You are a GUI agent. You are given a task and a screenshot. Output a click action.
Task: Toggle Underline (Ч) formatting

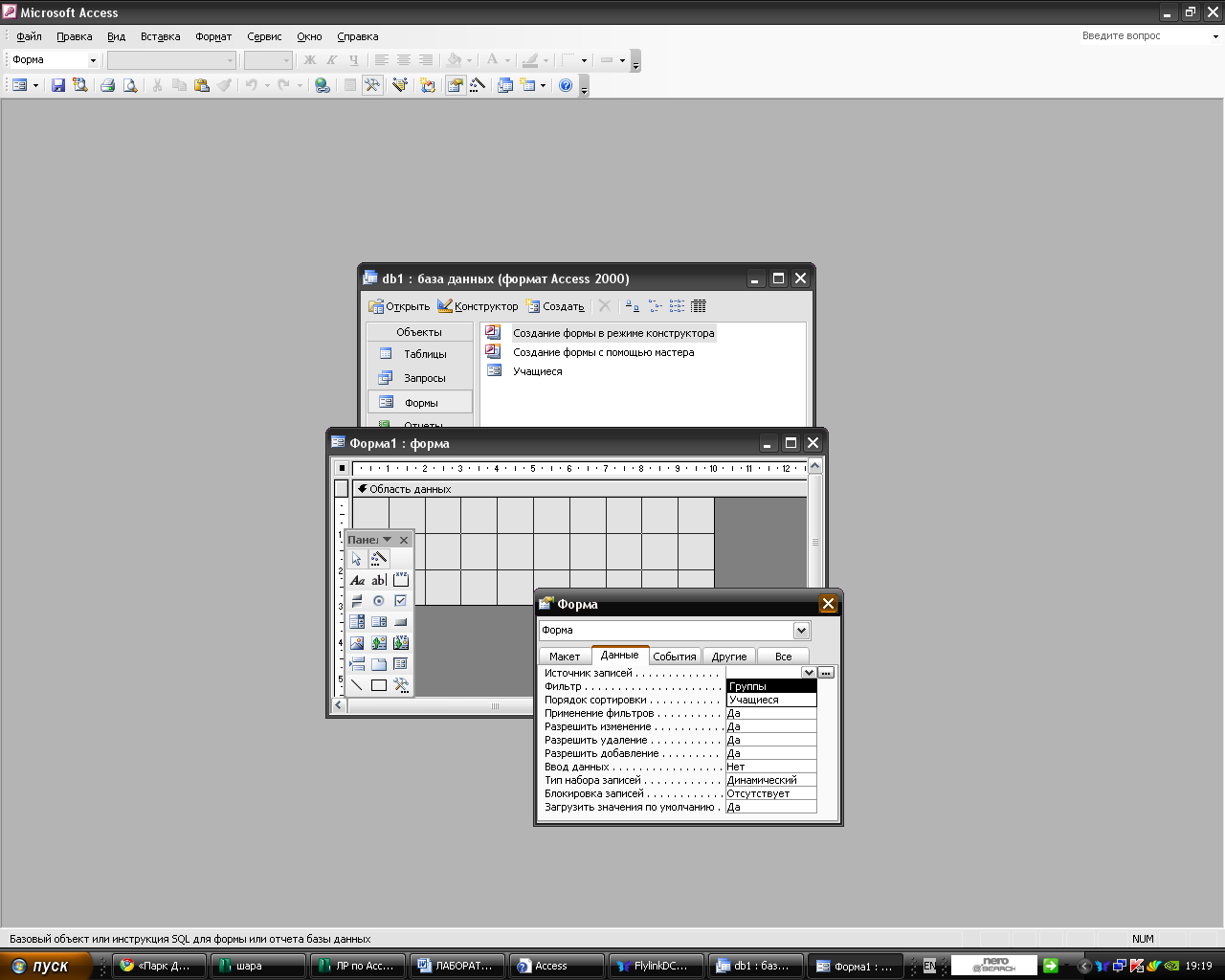pos(354,60)
